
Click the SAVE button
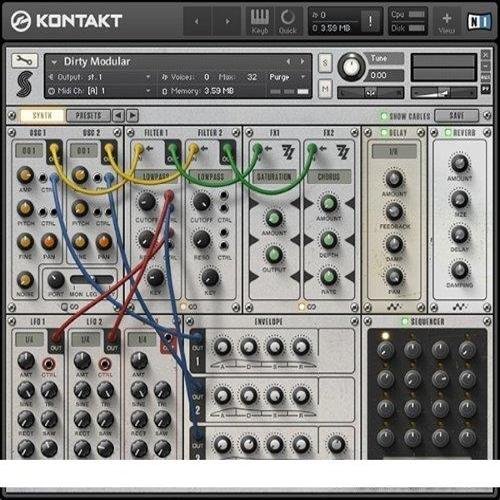pos(456,116)
